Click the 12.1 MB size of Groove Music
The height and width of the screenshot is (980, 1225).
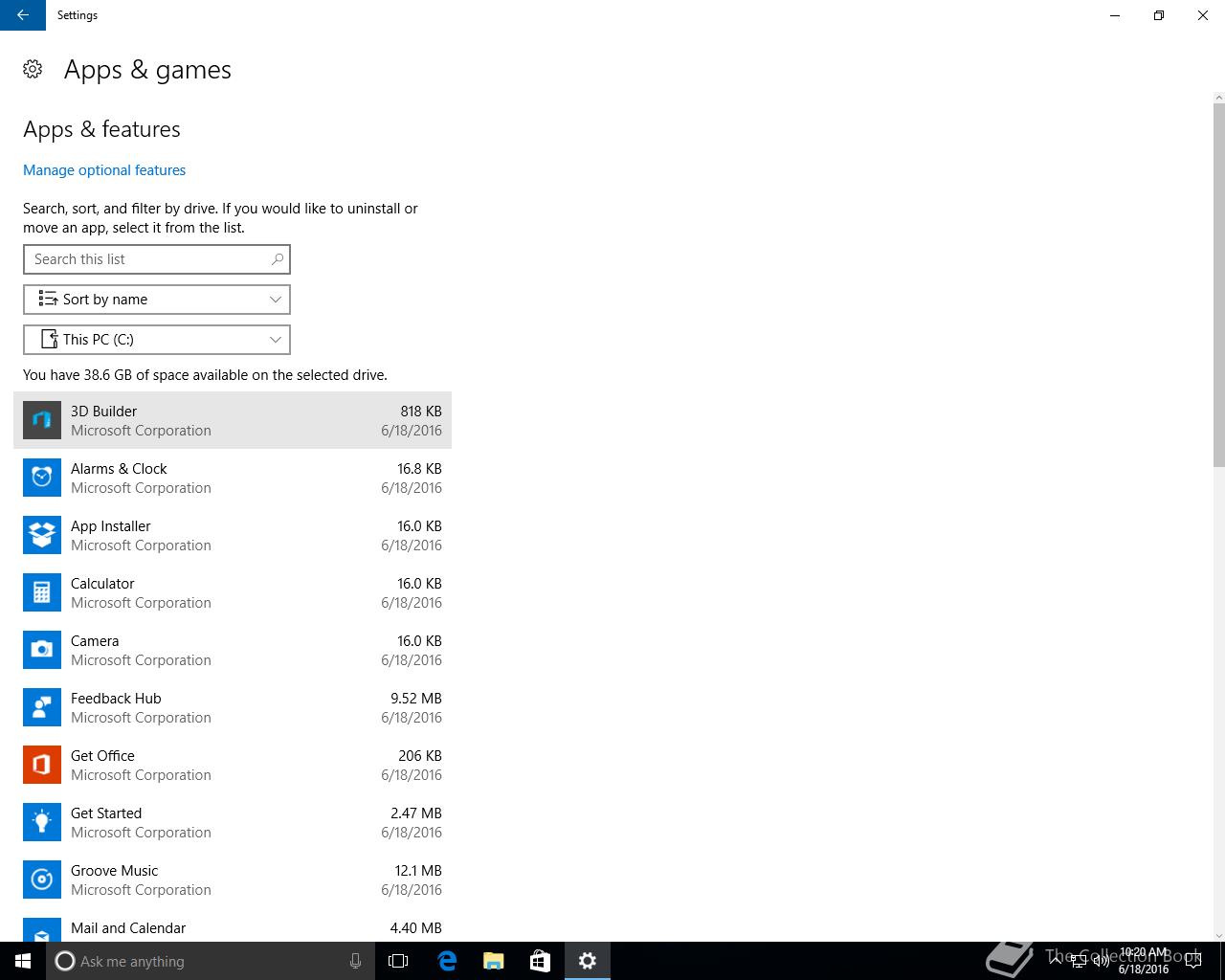418,871
